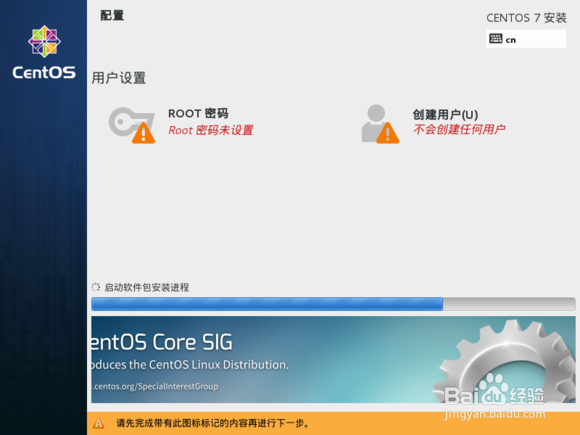Open the ROOT 密码 key icon
Viewport: 580px width, 435px height.
pos(132,125)
